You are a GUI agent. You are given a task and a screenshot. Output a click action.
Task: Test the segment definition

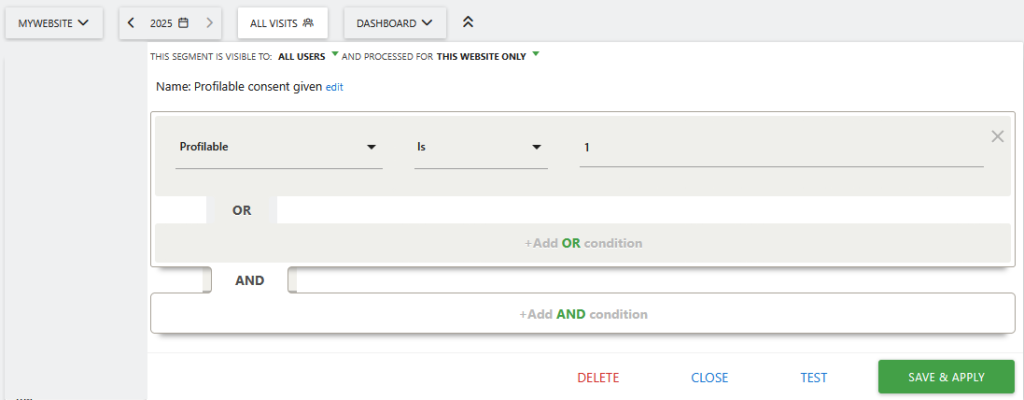813,378
